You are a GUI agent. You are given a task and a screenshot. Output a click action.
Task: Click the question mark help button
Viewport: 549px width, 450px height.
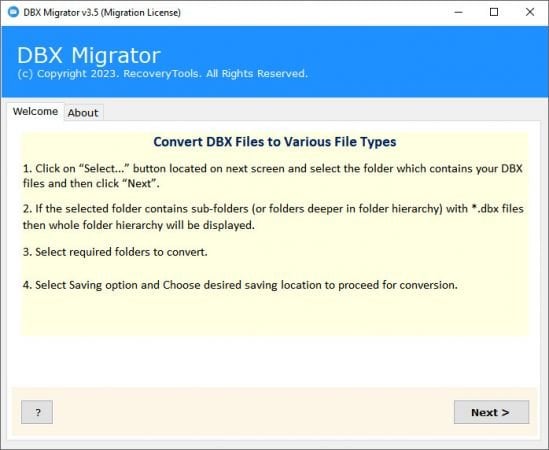coord(37,412)
